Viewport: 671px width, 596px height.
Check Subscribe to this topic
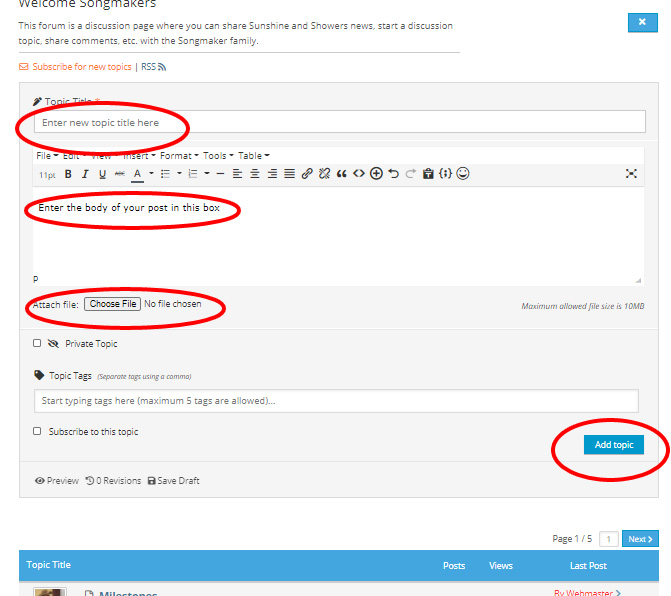click(x=37, y=432)
